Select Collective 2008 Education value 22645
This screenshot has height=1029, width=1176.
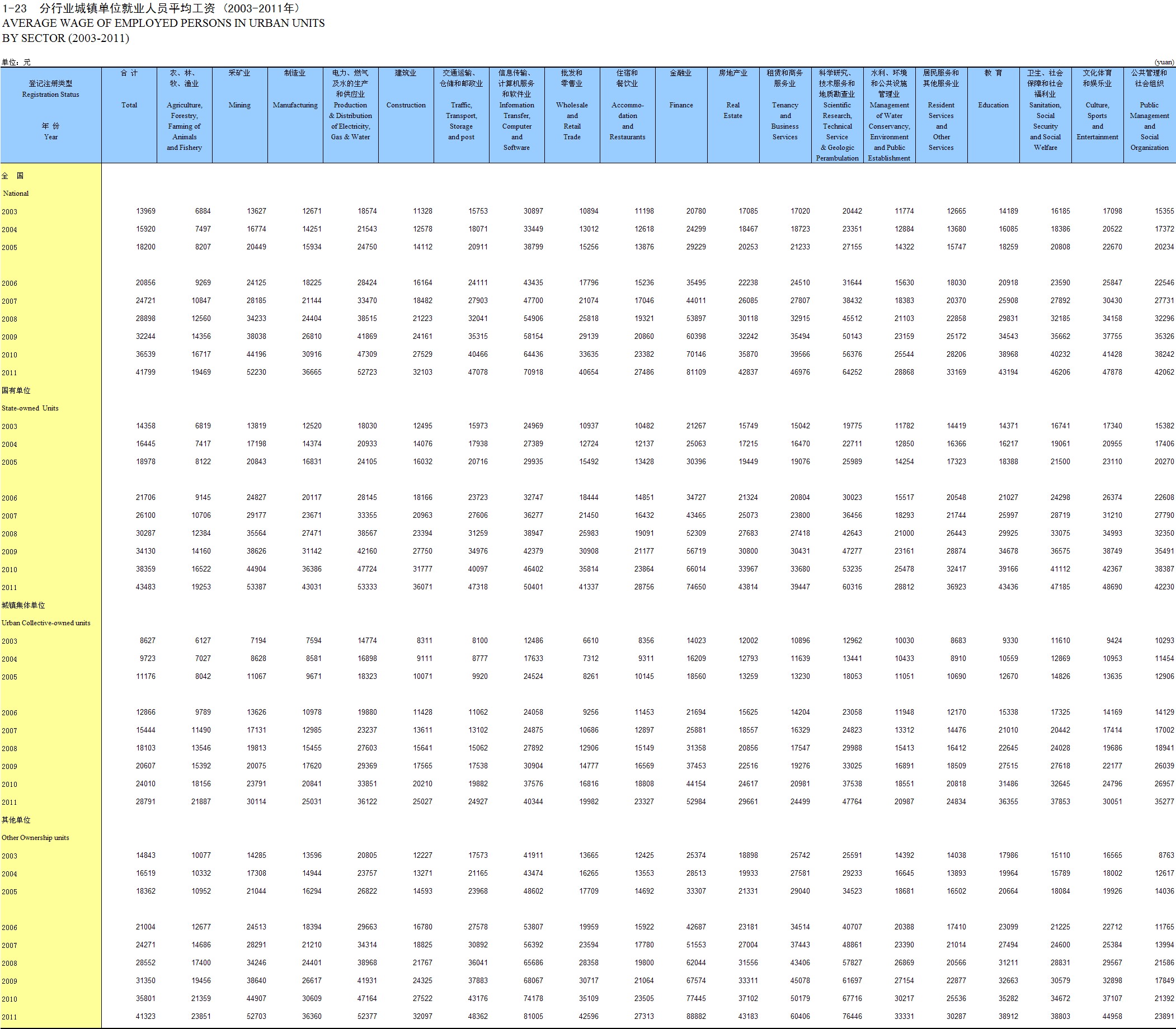1008,748
